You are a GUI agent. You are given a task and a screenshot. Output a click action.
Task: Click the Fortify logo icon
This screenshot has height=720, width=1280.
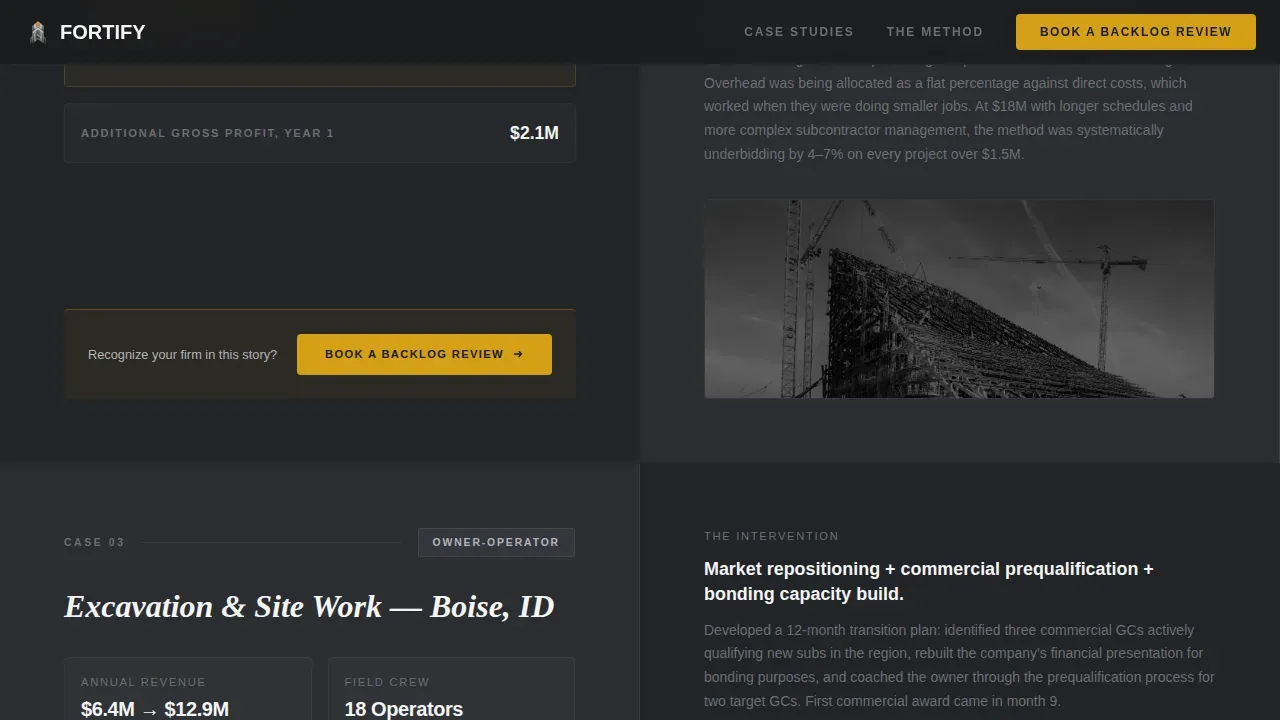(38, 32)
